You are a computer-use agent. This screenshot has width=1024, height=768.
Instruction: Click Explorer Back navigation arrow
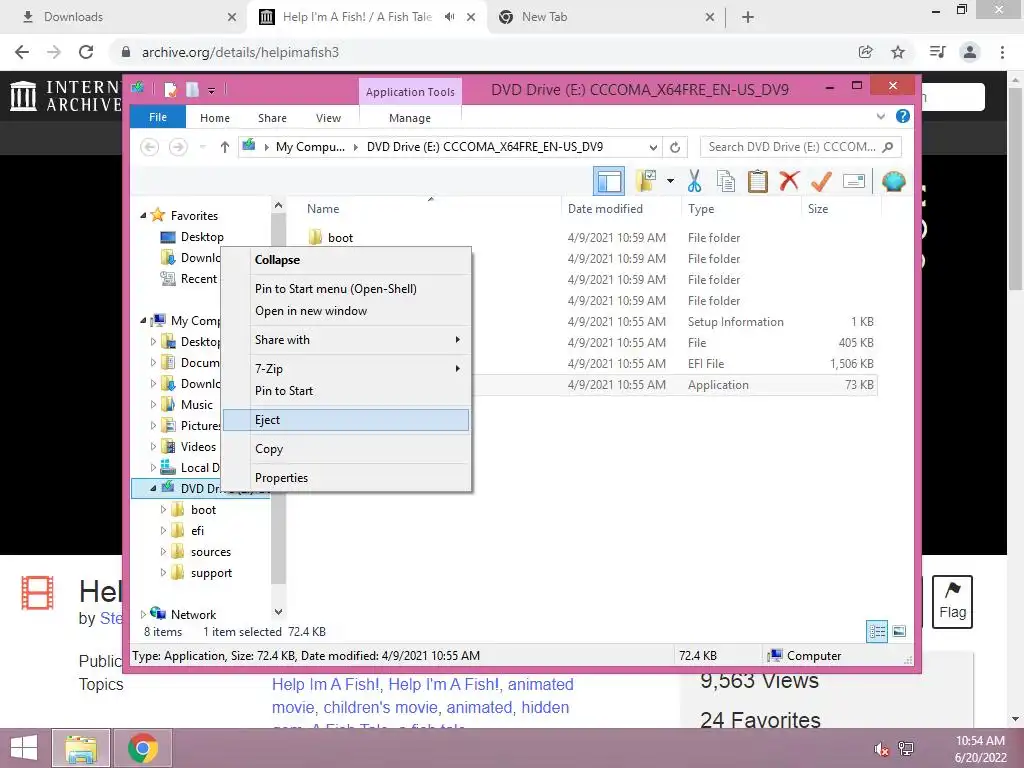coord(150,148)
